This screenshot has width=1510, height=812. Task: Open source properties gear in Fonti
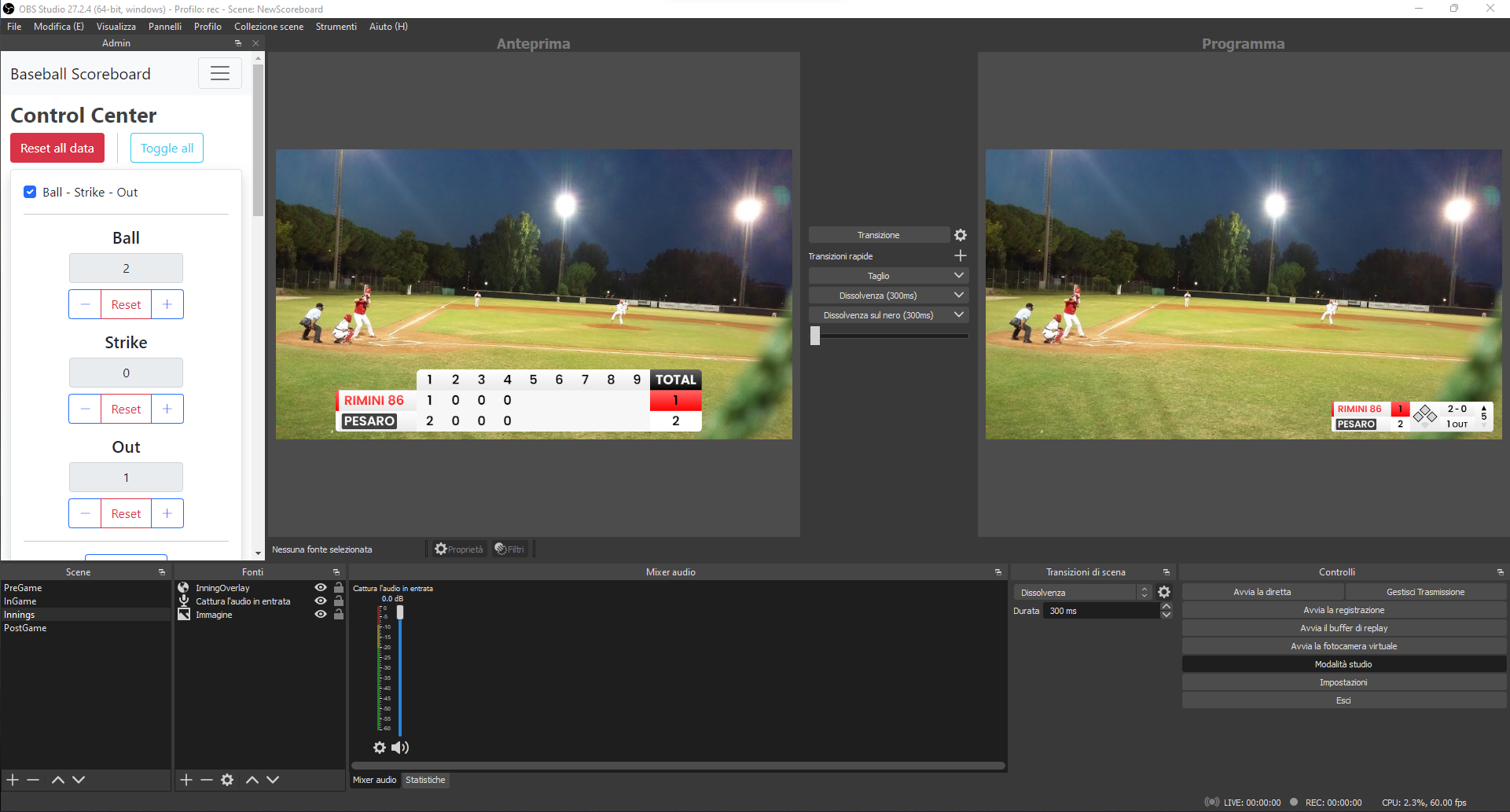coord(227,780)
